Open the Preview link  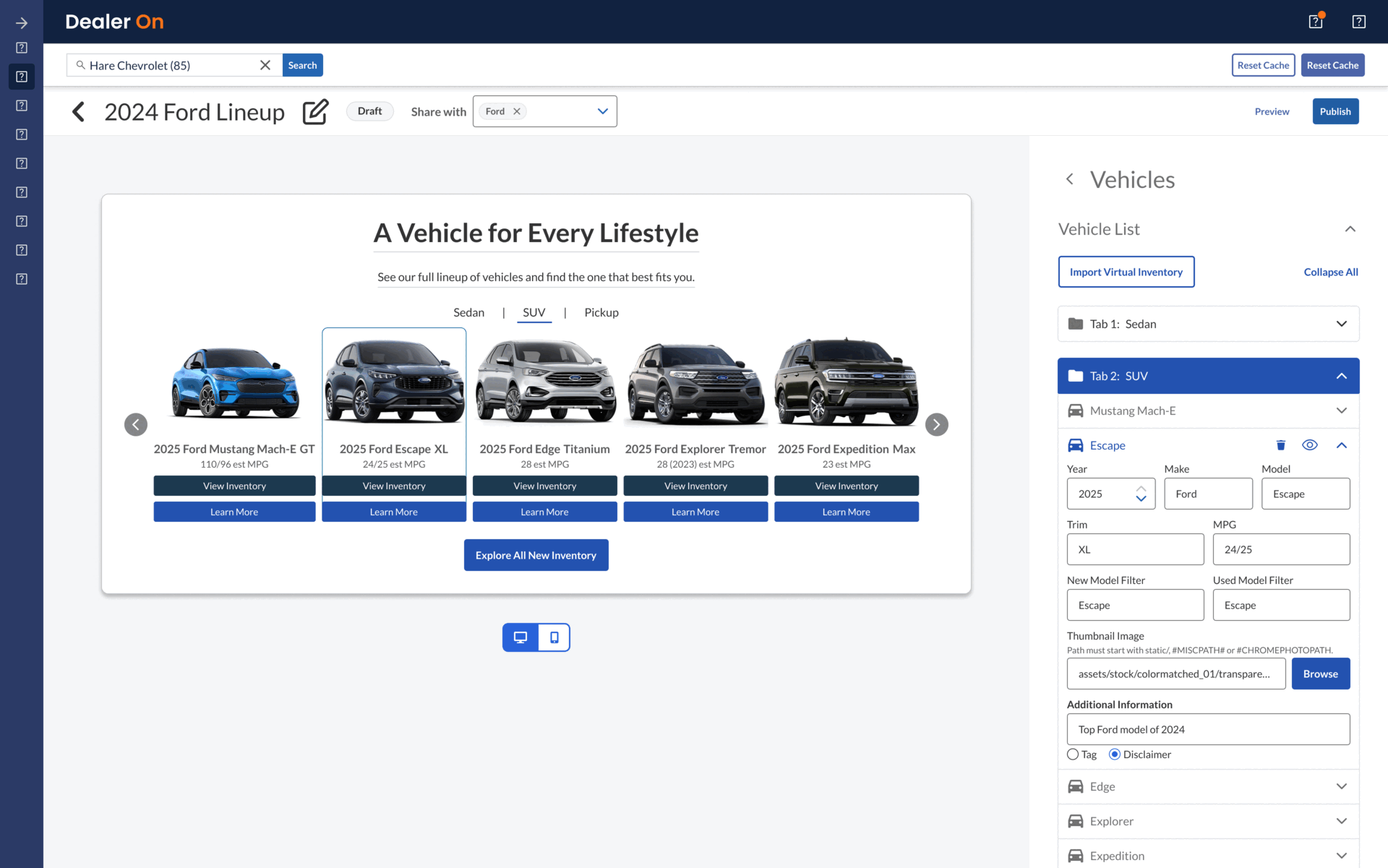point(1272,111)
